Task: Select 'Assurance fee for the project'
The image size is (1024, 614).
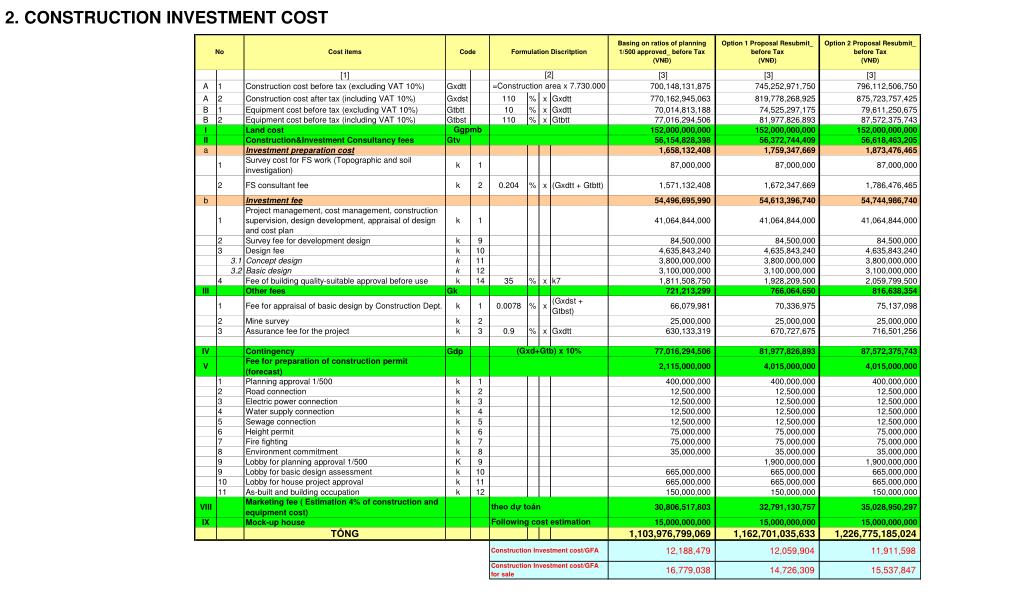Action: [x=297, y=331]
